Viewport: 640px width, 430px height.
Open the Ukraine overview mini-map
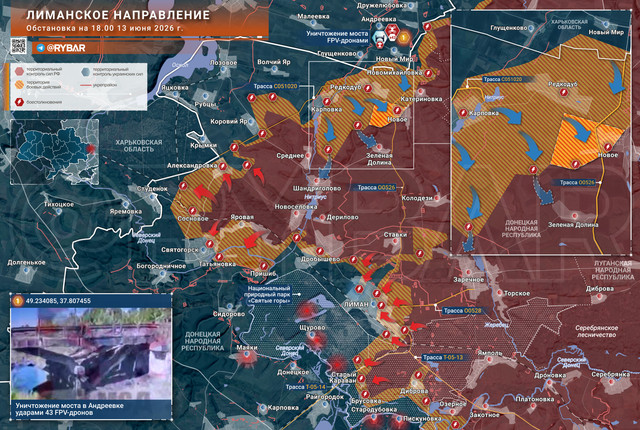(x=55, y=152)
